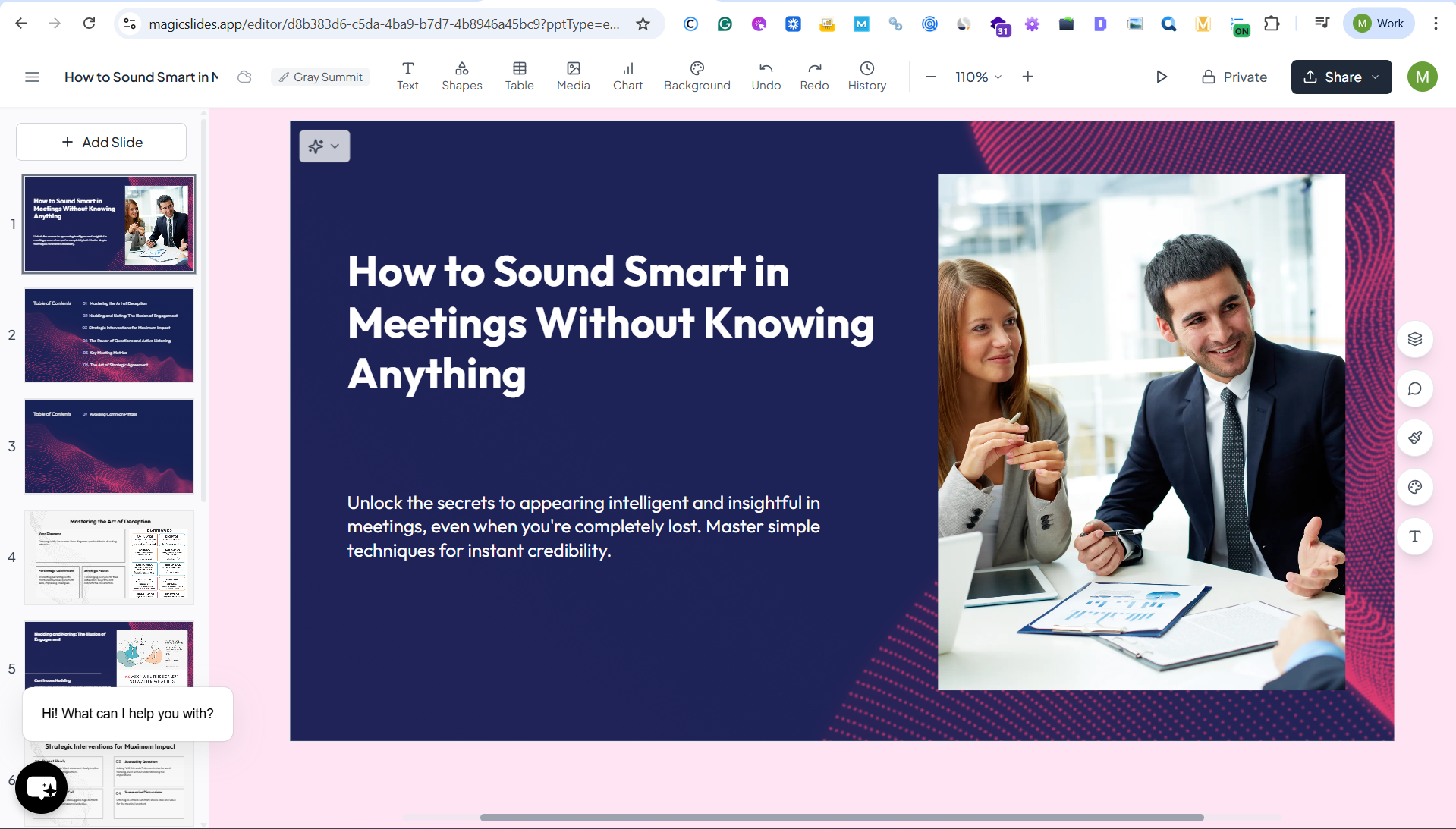
Task: Toggle the Private visibility setting
Action: 1234,77
